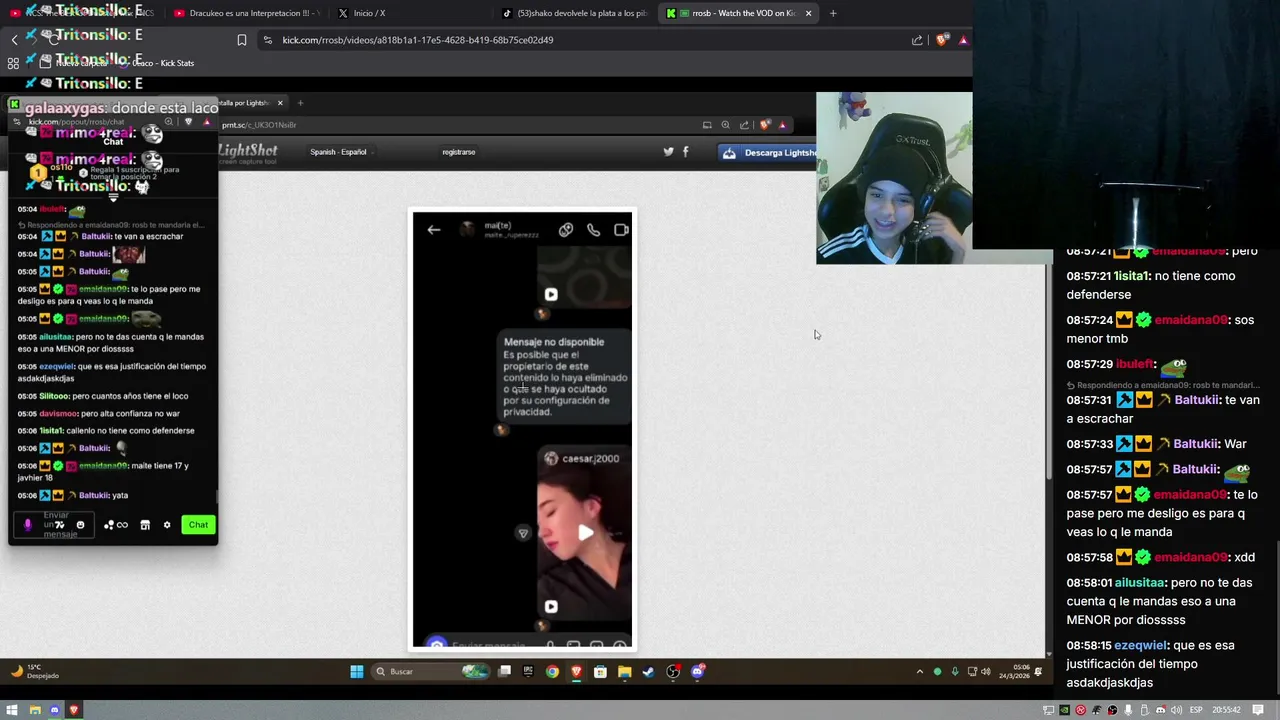The width and height of the screenshot is (1280, 720).
Task: Open Steam from the streamed taskbar
Action: coord(648,671)
